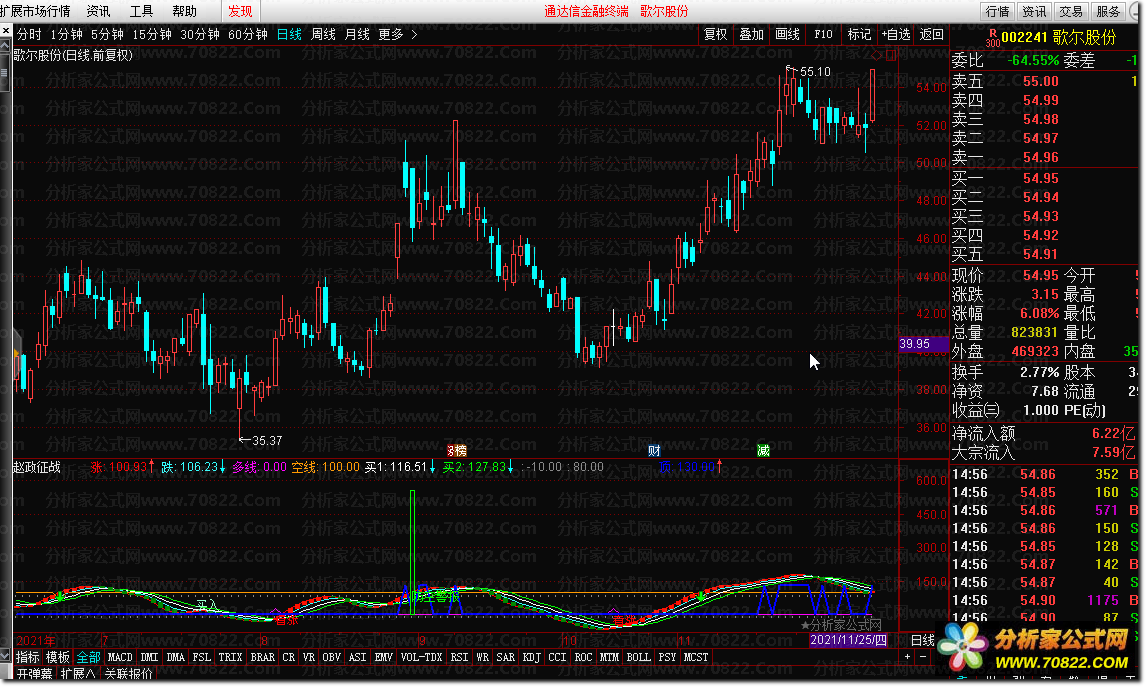Image resolution: width=1147 pixels, height=687 pixels.
Task: Switch to 分时 intraday view
Action: [x=29, y=34]
